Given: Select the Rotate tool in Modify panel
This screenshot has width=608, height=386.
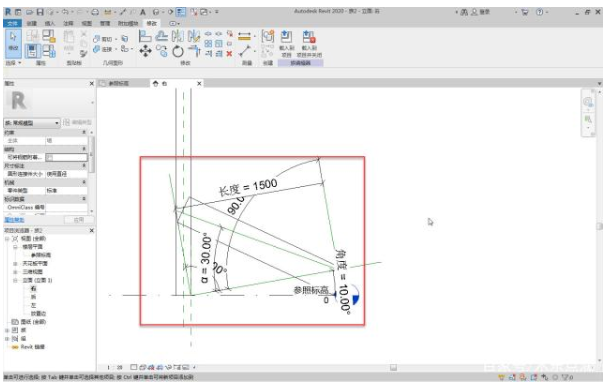Looking at the screenshot, I should coord(178,51).
